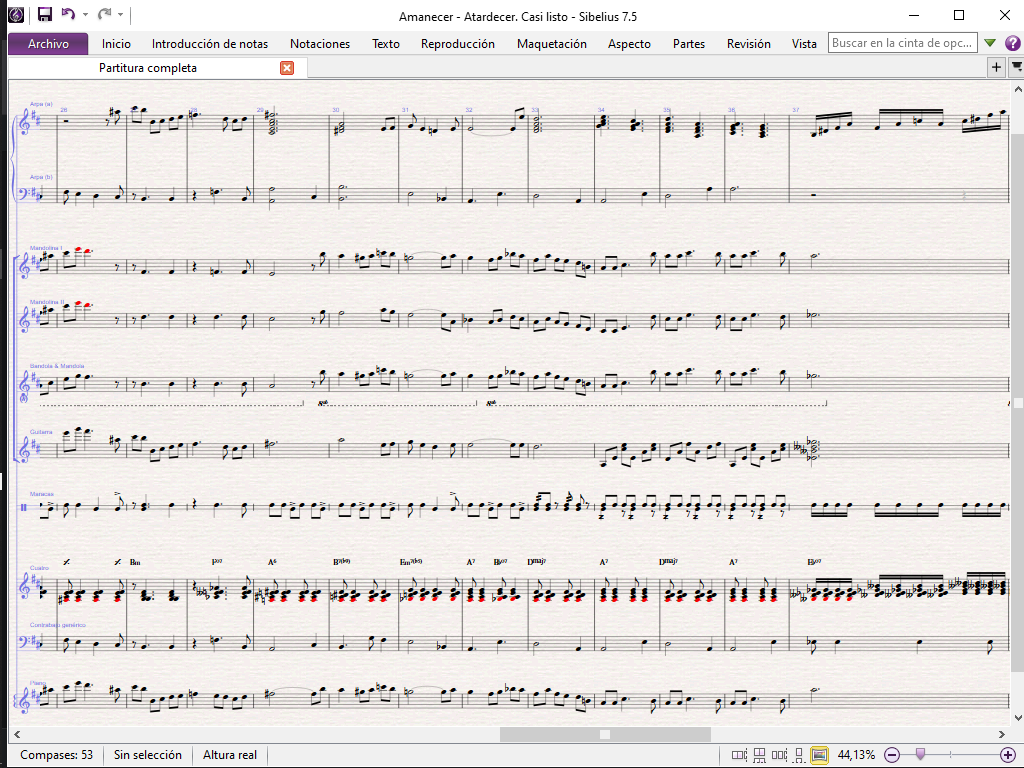Screen dimensions: 1024x768
Task: Zoom out with the minus button
Action: [x=892, y=755]
